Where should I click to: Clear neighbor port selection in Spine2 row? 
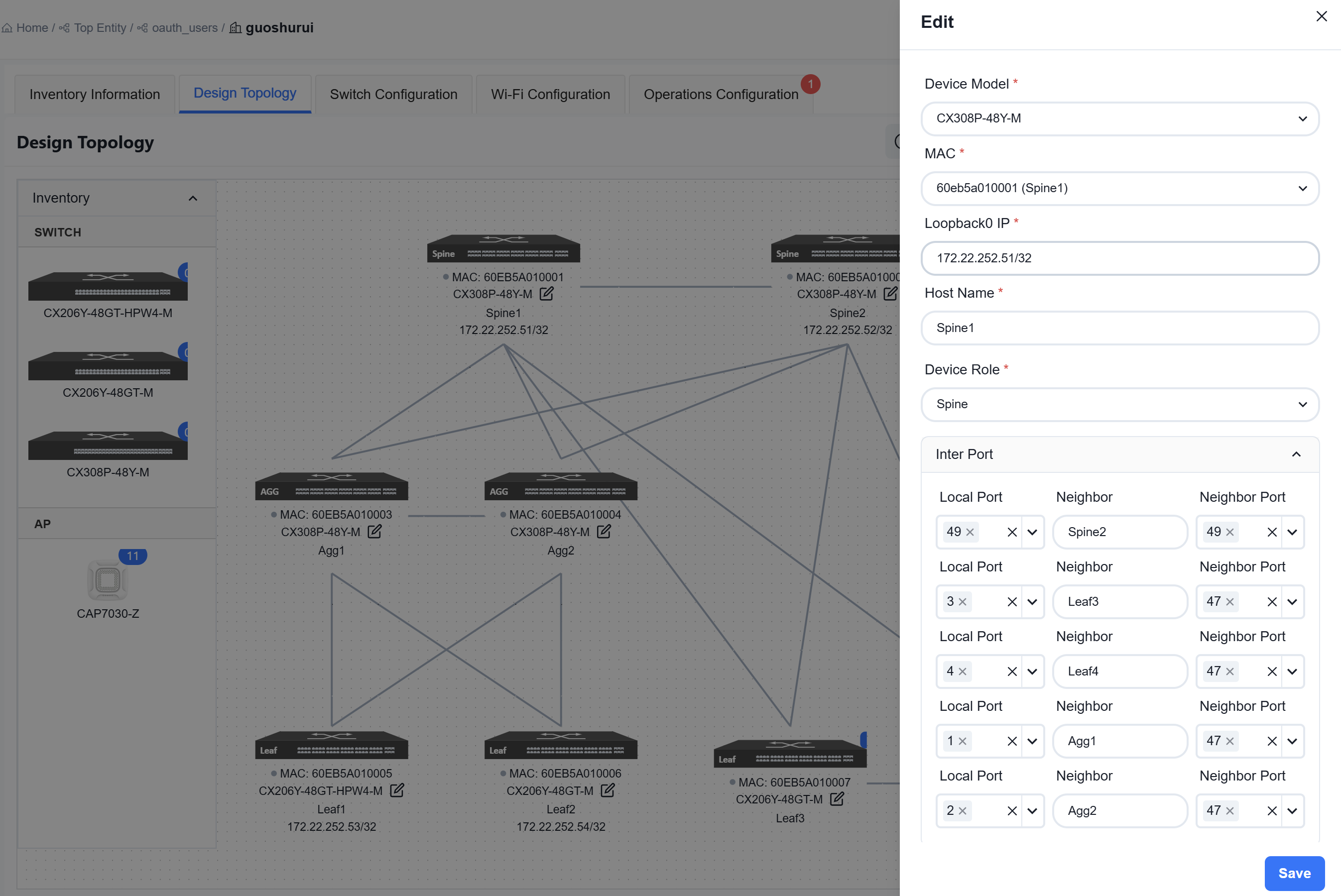(x=1272, y=533)
